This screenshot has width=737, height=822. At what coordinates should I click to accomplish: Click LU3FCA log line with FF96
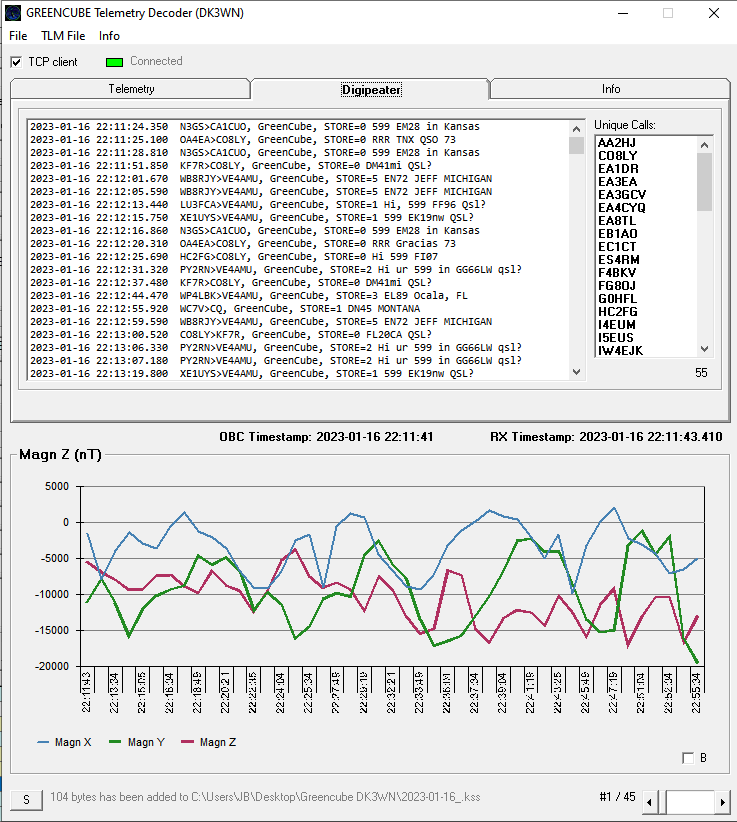coord(258,205)
